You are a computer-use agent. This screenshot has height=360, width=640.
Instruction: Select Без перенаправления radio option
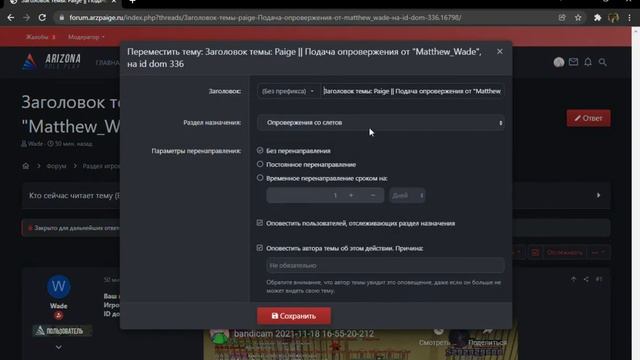coord(260,150)
